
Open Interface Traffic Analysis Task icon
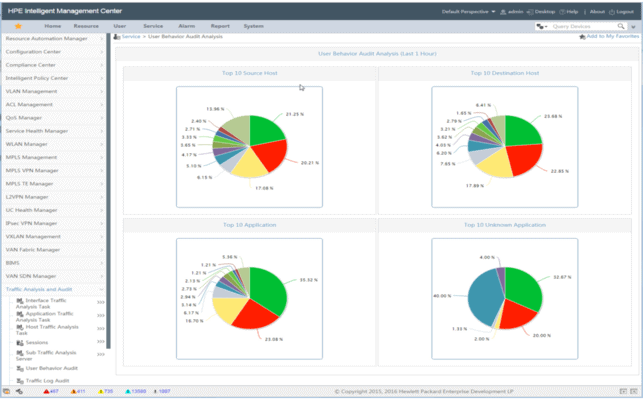[x=20, y=301]
